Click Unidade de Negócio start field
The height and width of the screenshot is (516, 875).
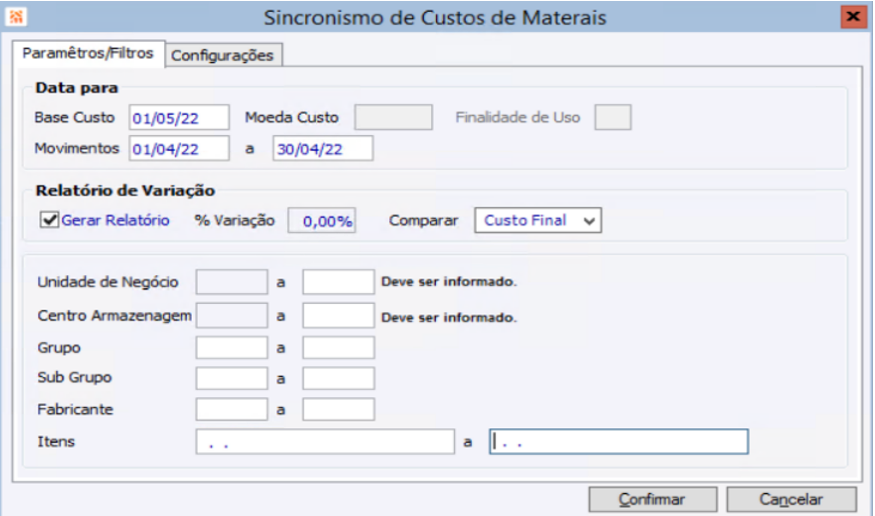coord(232,282)
